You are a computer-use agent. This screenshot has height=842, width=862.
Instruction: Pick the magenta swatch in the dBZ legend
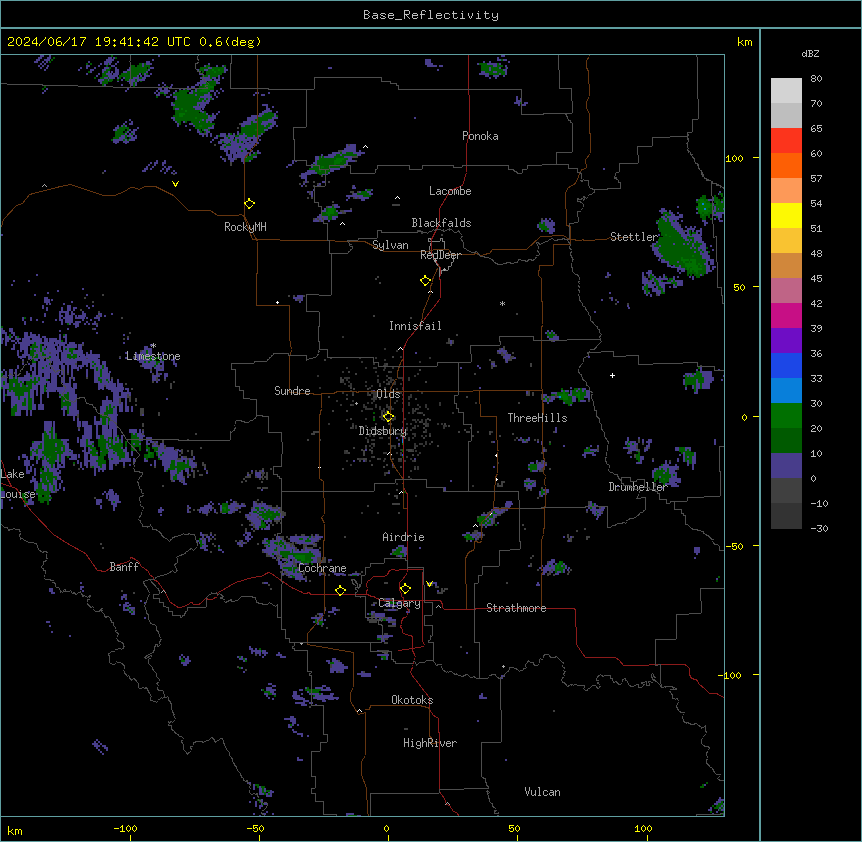(x=786, y=315)
